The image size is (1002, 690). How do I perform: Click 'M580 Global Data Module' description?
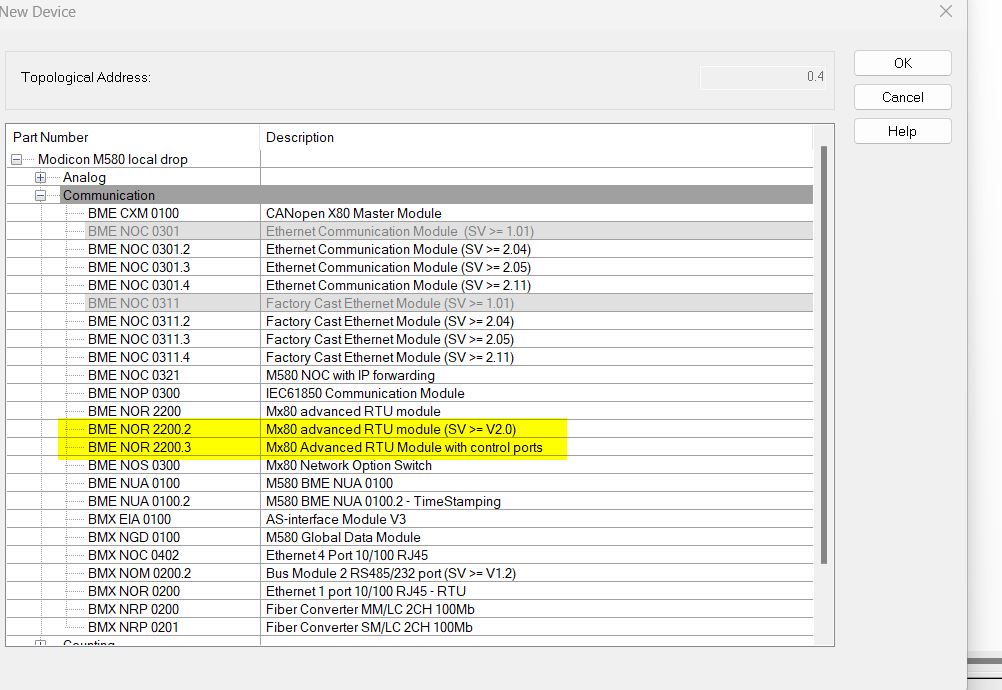[x=343, y=537]
